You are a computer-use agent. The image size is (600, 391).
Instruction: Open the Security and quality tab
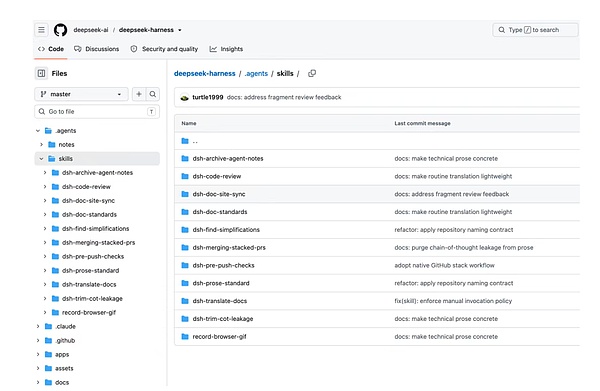[x=165, y=49]
